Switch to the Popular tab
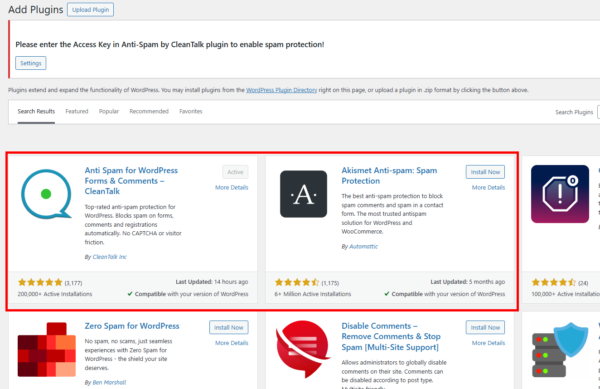The width and height of the screenshot is (600, 389). tap(109, 111)
